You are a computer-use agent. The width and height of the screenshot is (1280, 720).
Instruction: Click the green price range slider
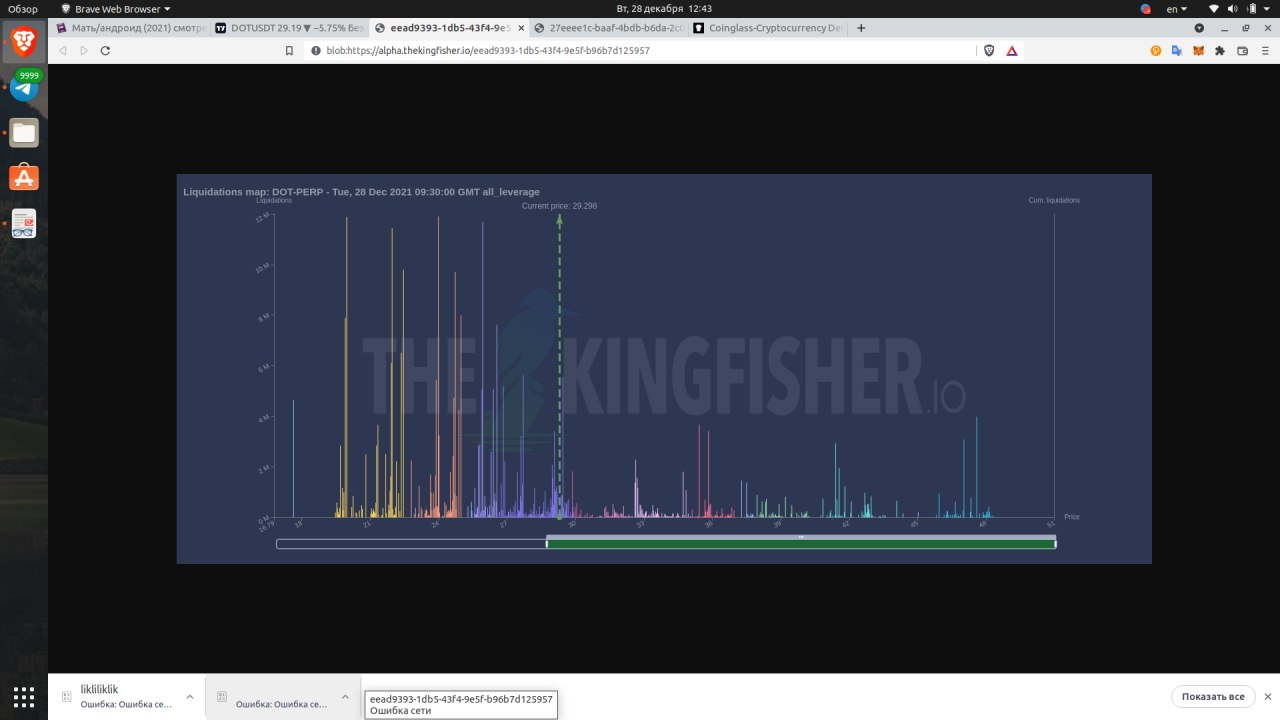[801, 544]
